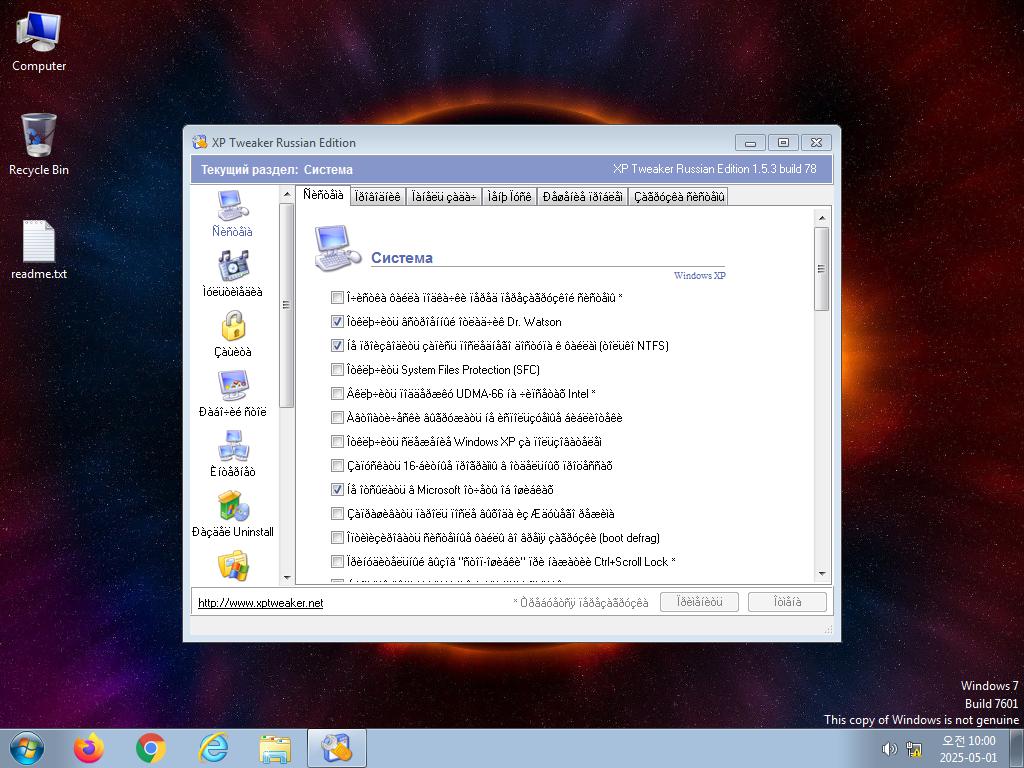Open the networked computers category in sidebar
Image resolution: width=1024 pixels, height=768 pixels.
(232, 453)
